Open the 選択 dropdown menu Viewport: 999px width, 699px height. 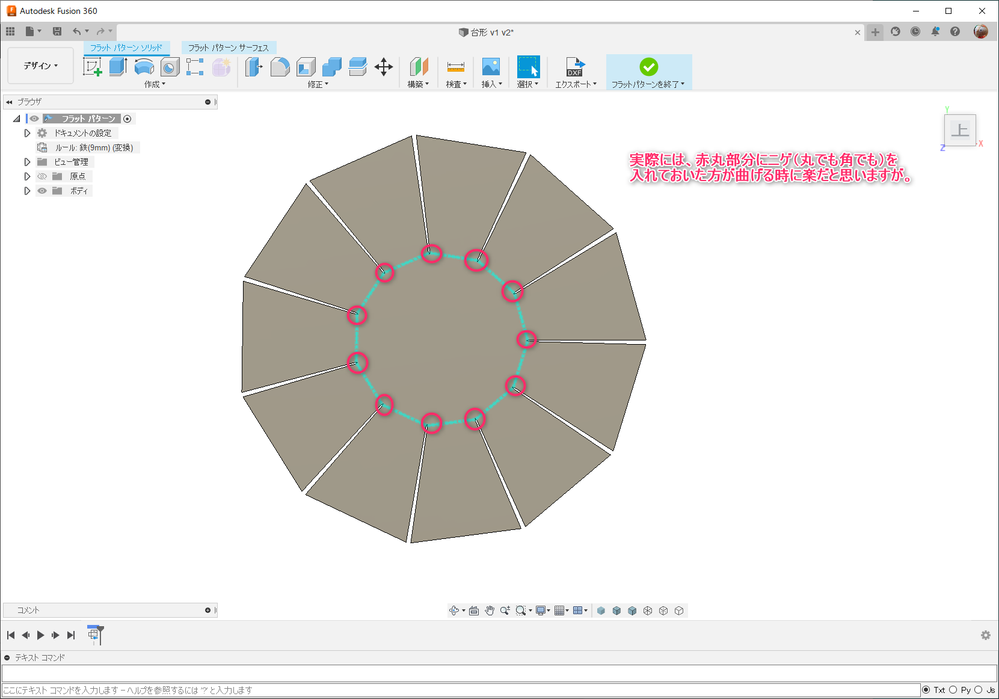coord(528,84)
